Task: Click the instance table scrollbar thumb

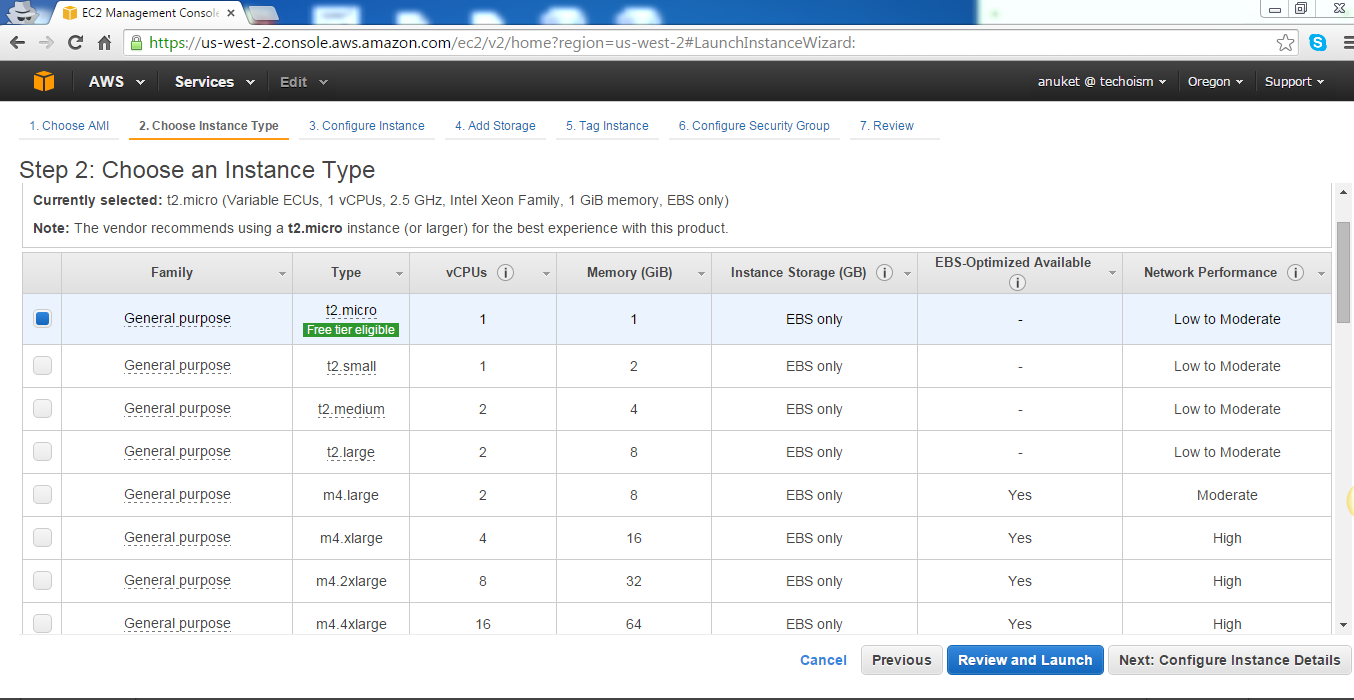Action: coord(1344,272)
